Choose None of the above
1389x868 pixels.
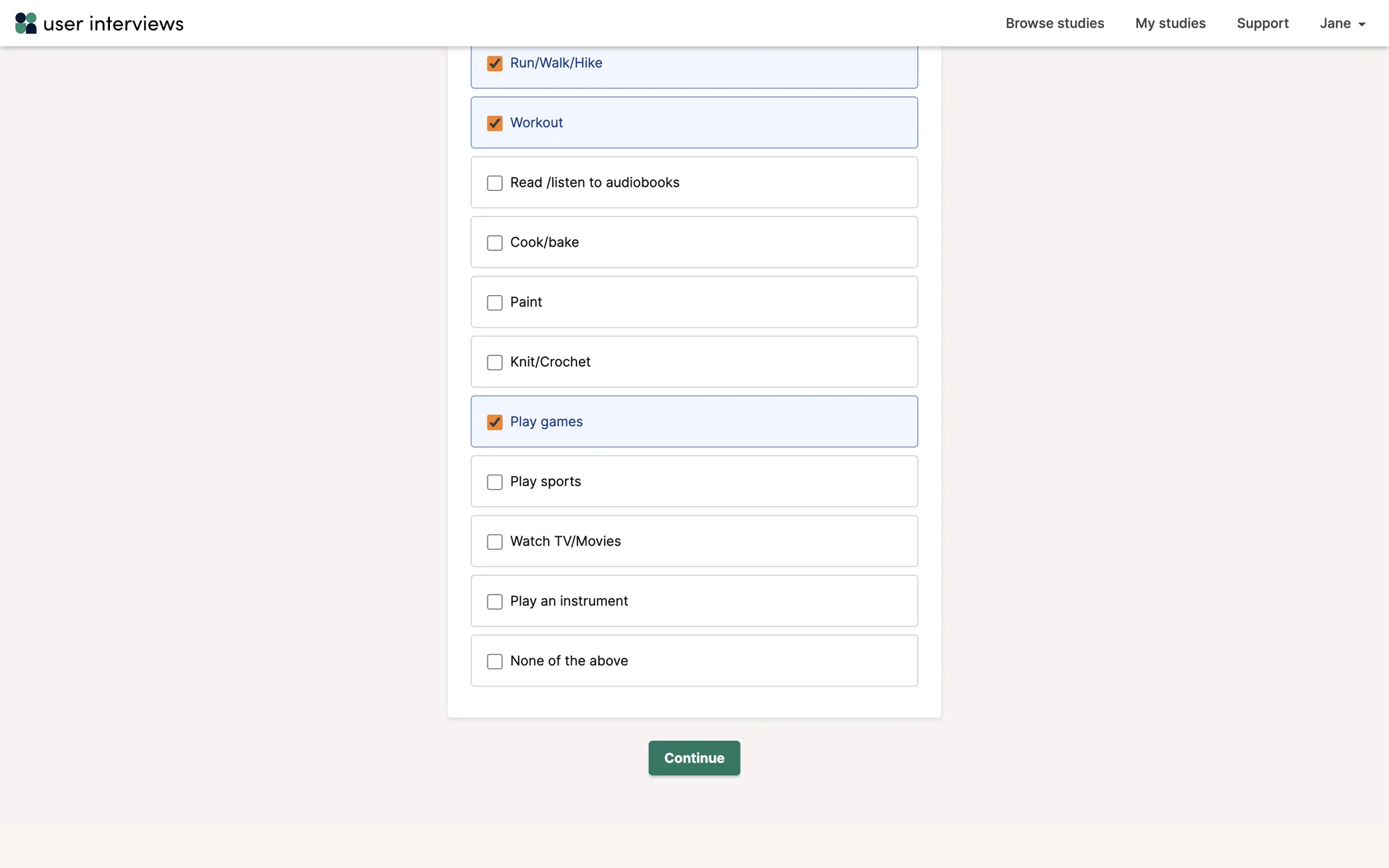tap(495, 661)
